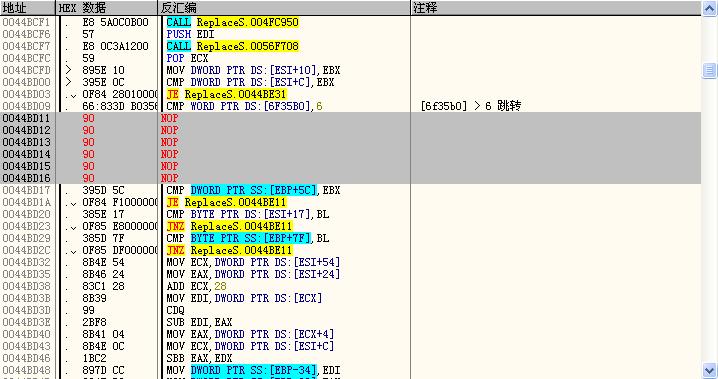Screen dimensions: 718x379
Task: Select CMP BYTE PTR DS:[ESI+17],BL line
Action: 248,214
